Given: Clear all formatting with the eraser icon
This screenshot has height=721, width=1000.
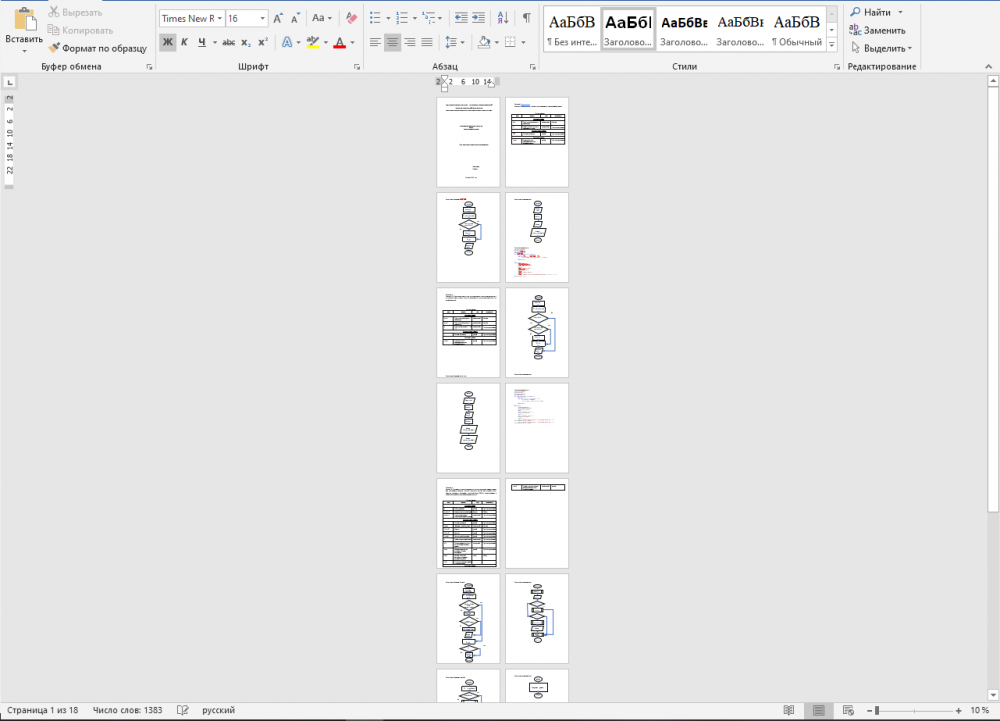Looking at the screenshot, I should [351, 18].
